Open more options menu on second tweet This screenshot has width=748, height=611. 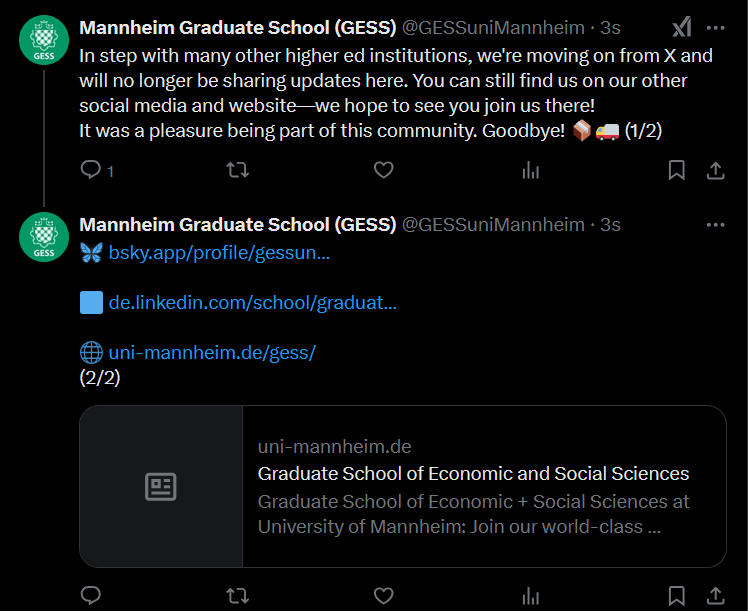click(x=716, y=224)
